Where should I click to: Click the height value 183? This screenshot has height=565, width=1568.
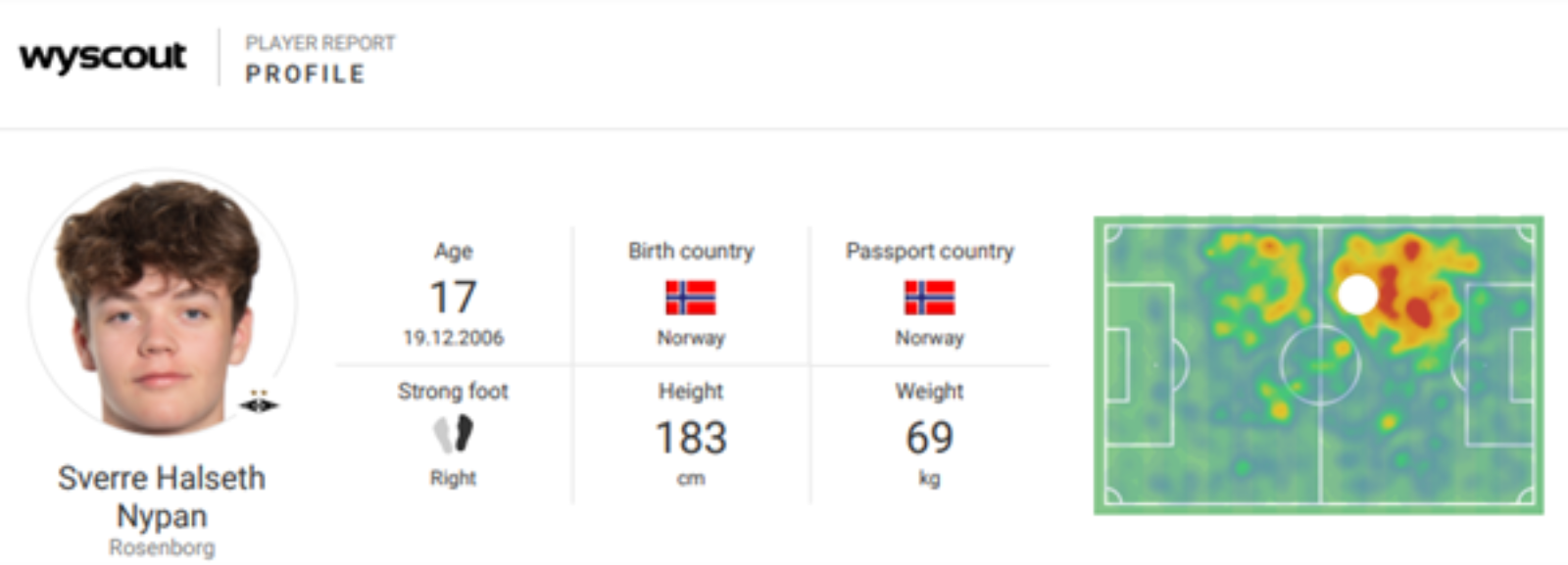(x=691, y=438)
